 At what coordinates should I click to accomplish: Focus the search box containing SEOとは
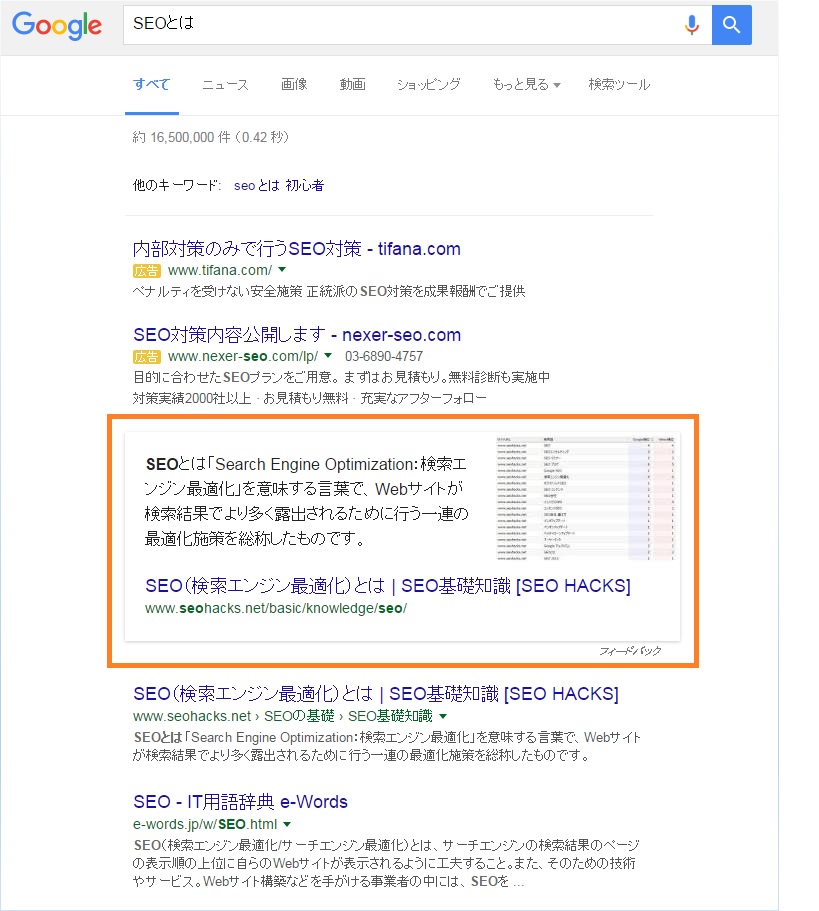click(x=417, y=25)
